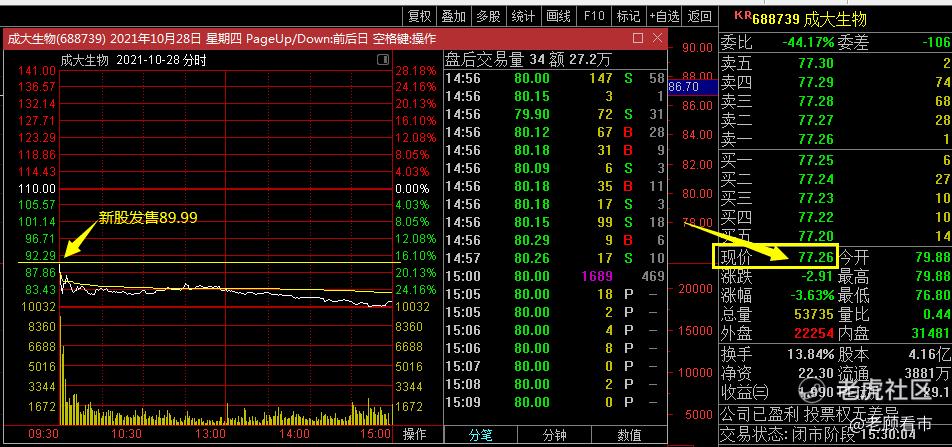
Task: Click the 盘后交易量 34 额 27.2万 header
Action: [x=528, y=59]
